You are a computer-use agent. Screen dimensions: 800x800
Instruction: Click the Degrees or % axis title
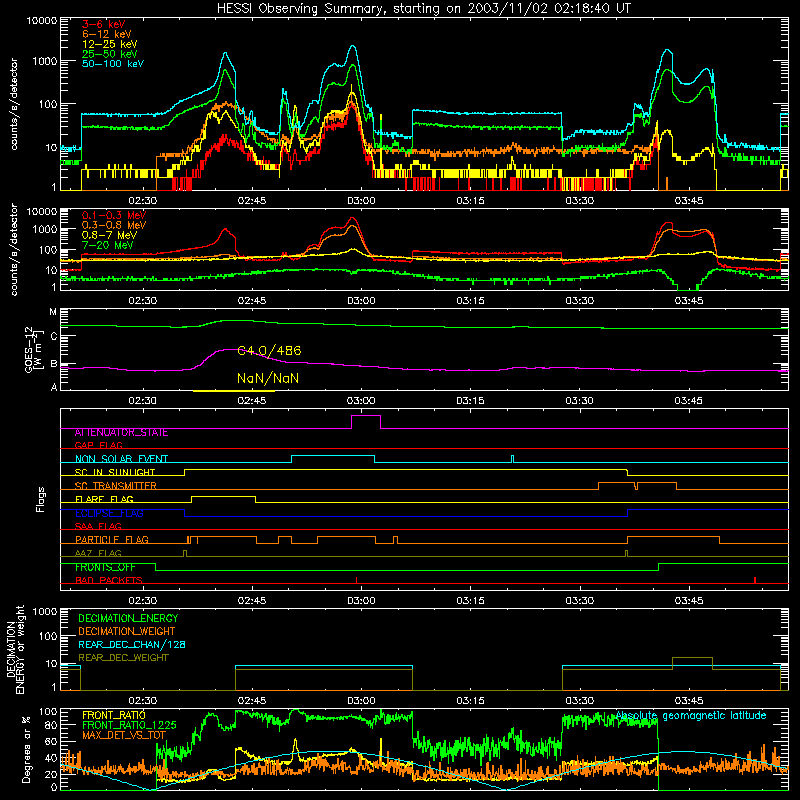tap(26, 749)
